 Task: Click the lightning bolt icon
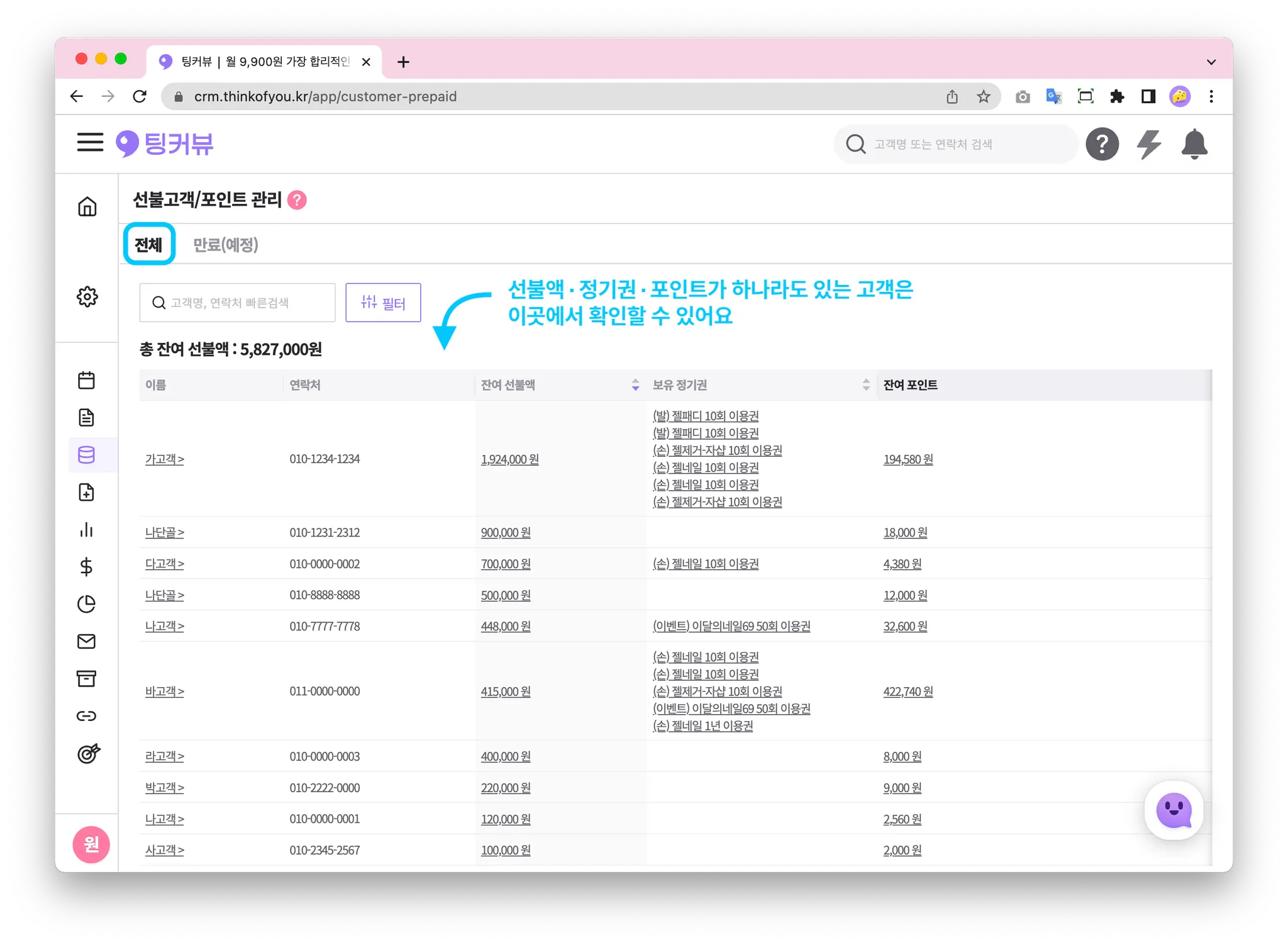(x=1148, y=144)
